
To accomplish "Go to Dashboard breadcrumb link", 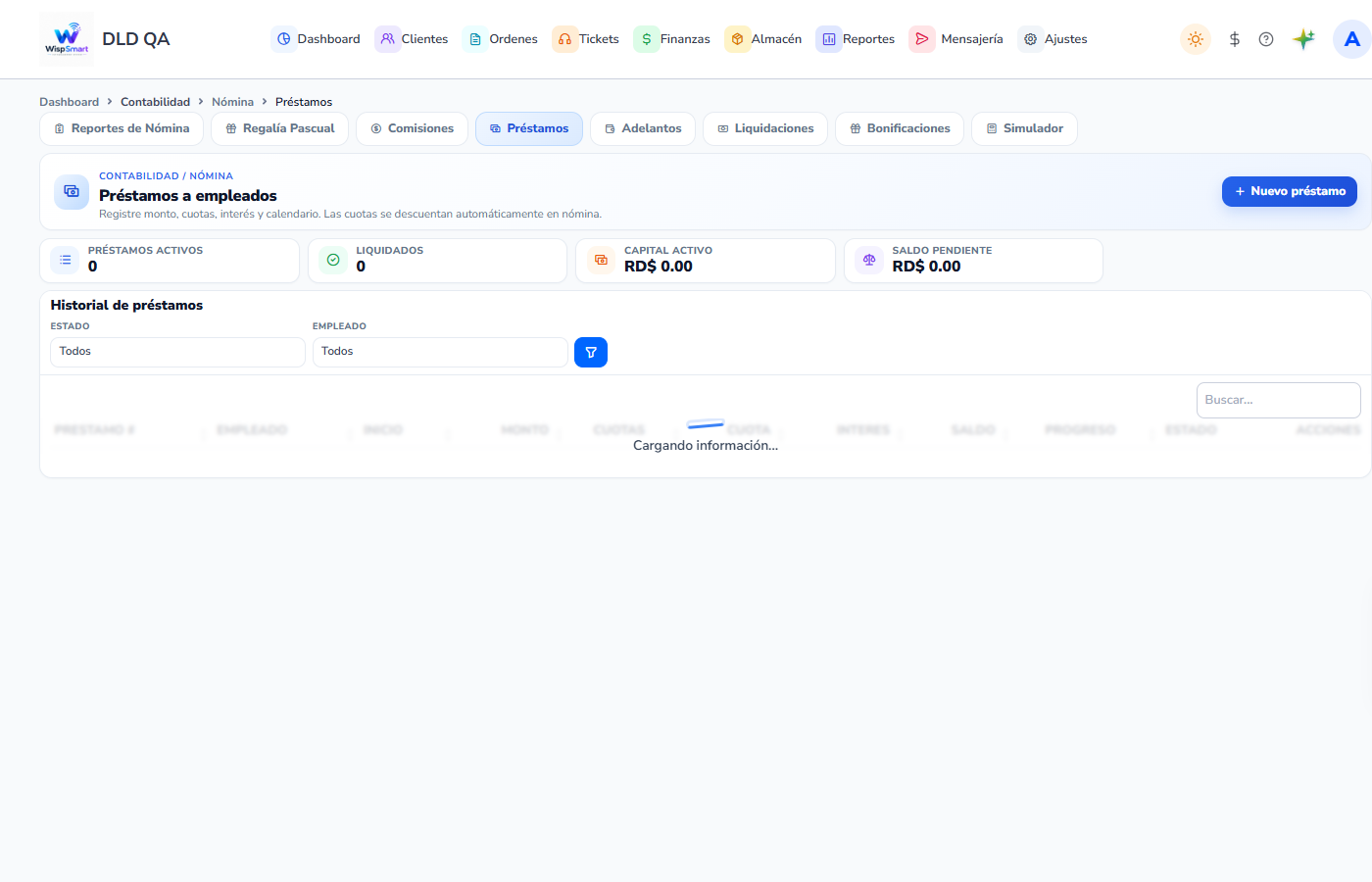I will tap(70, 102).
